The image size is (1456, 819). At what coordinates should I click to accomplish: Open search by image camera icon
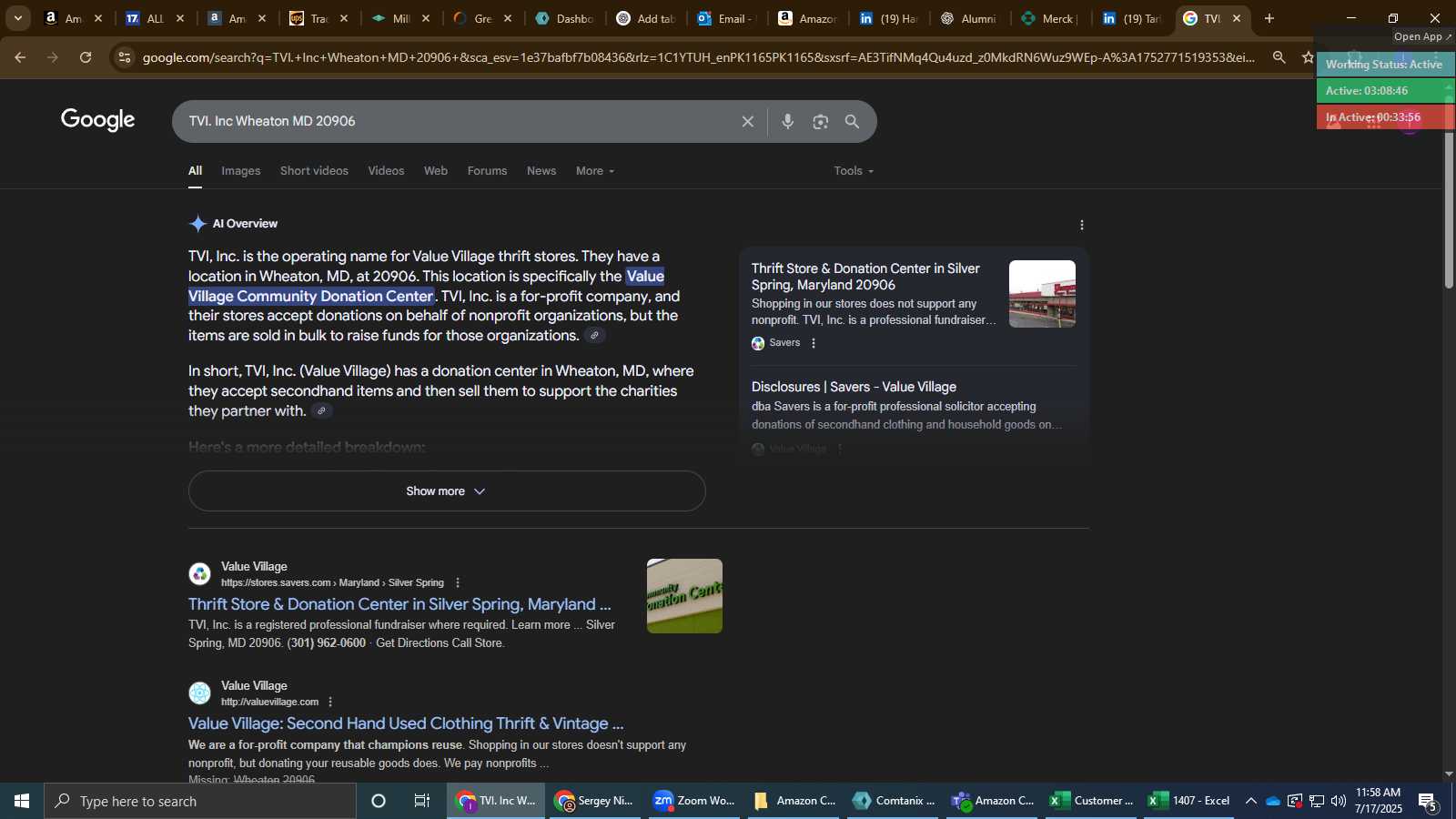point(821,121)
